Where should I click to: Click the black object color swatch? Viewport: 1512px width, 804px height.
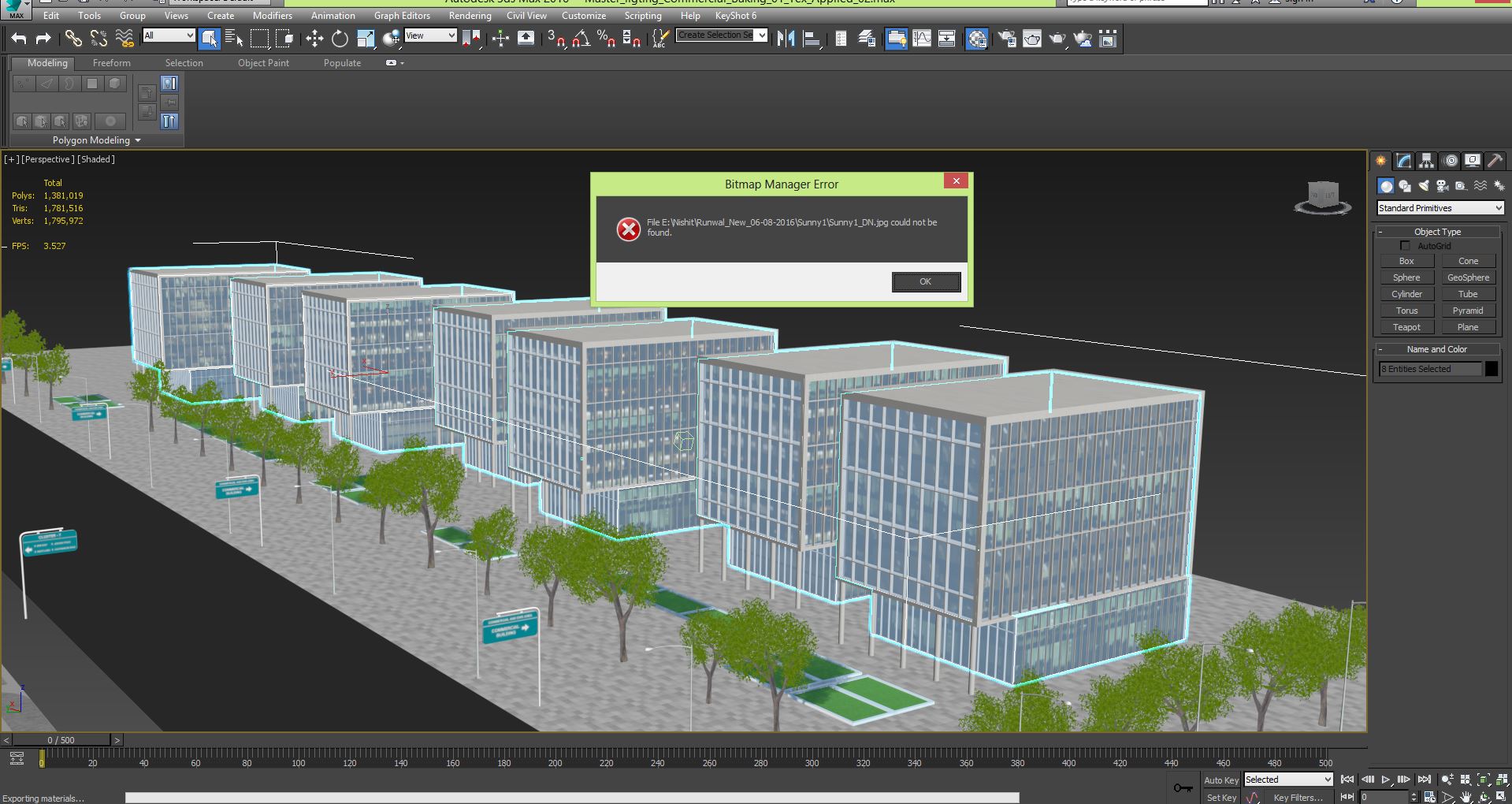[x=1492, y=369]
